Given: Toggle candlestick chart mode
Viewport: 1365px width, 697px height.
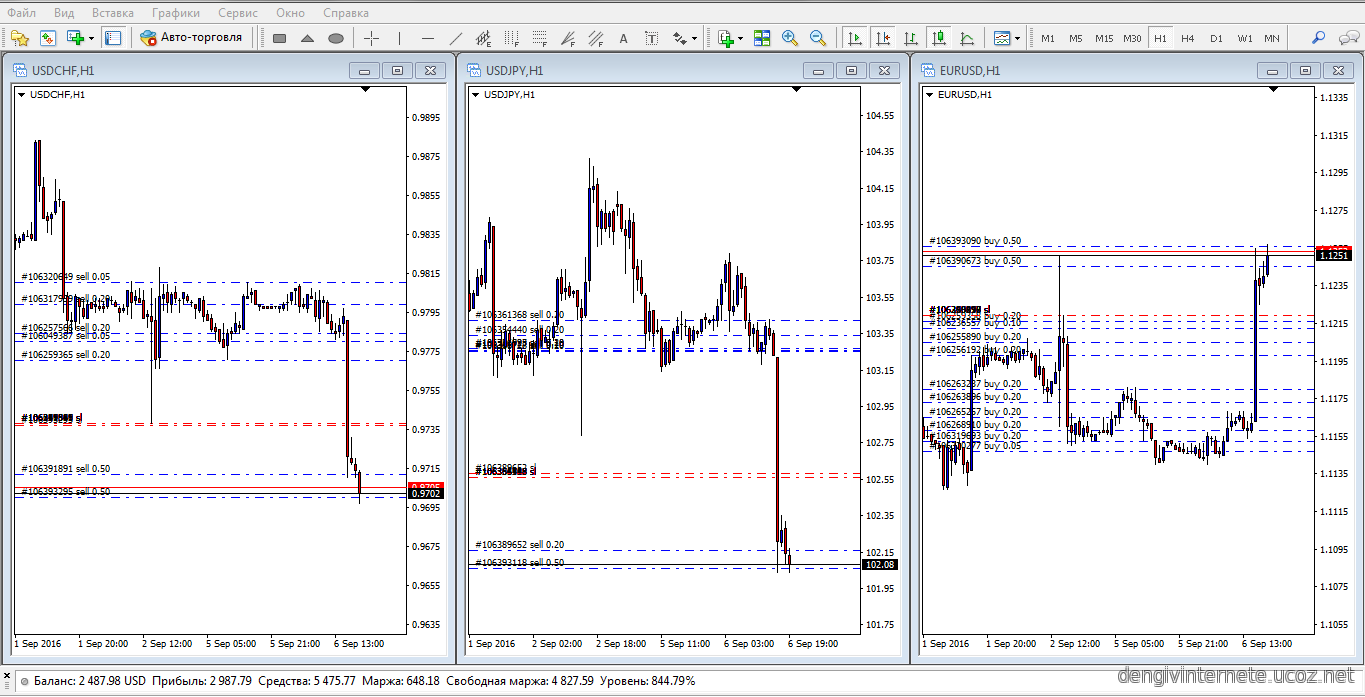Looking at the screenshot, I should pyautogui.click(x=939, y=38).
